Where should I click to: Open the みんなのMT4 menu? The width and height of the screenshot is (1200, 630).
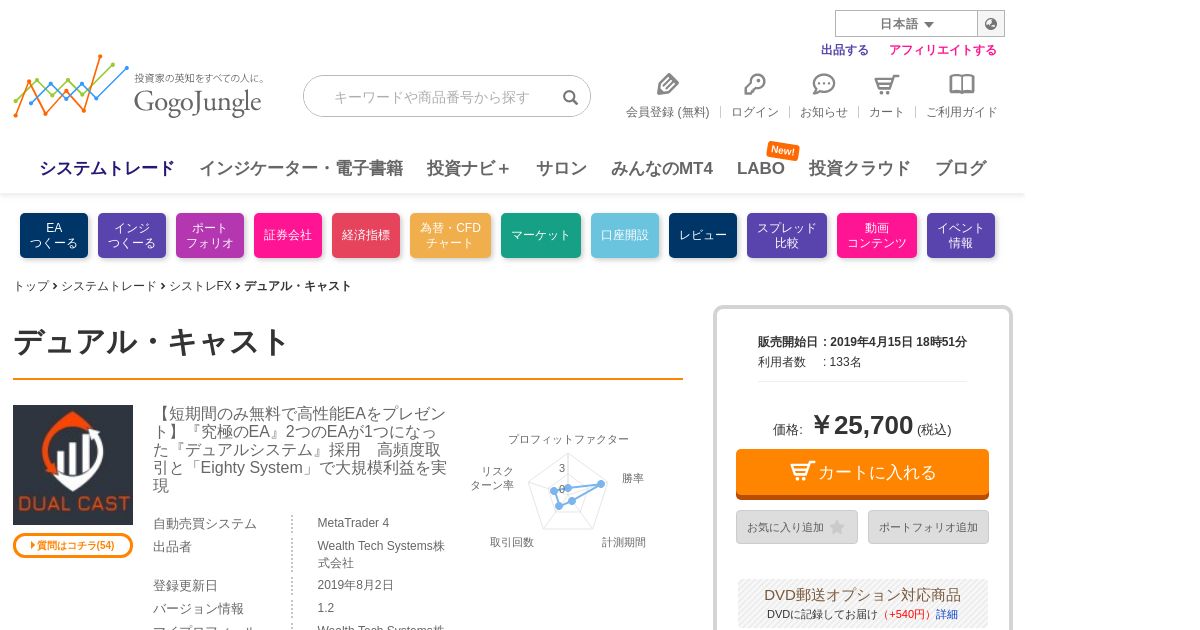click(x=662, y=168)
